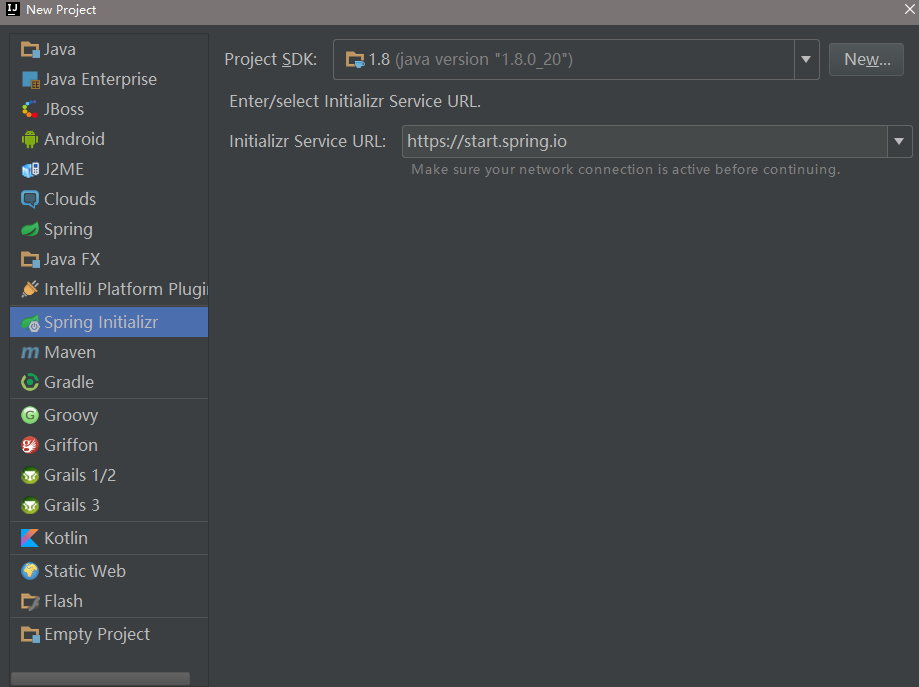
Task: Select the "Clouds" list entry text
Action: click(x=70, y=199)
